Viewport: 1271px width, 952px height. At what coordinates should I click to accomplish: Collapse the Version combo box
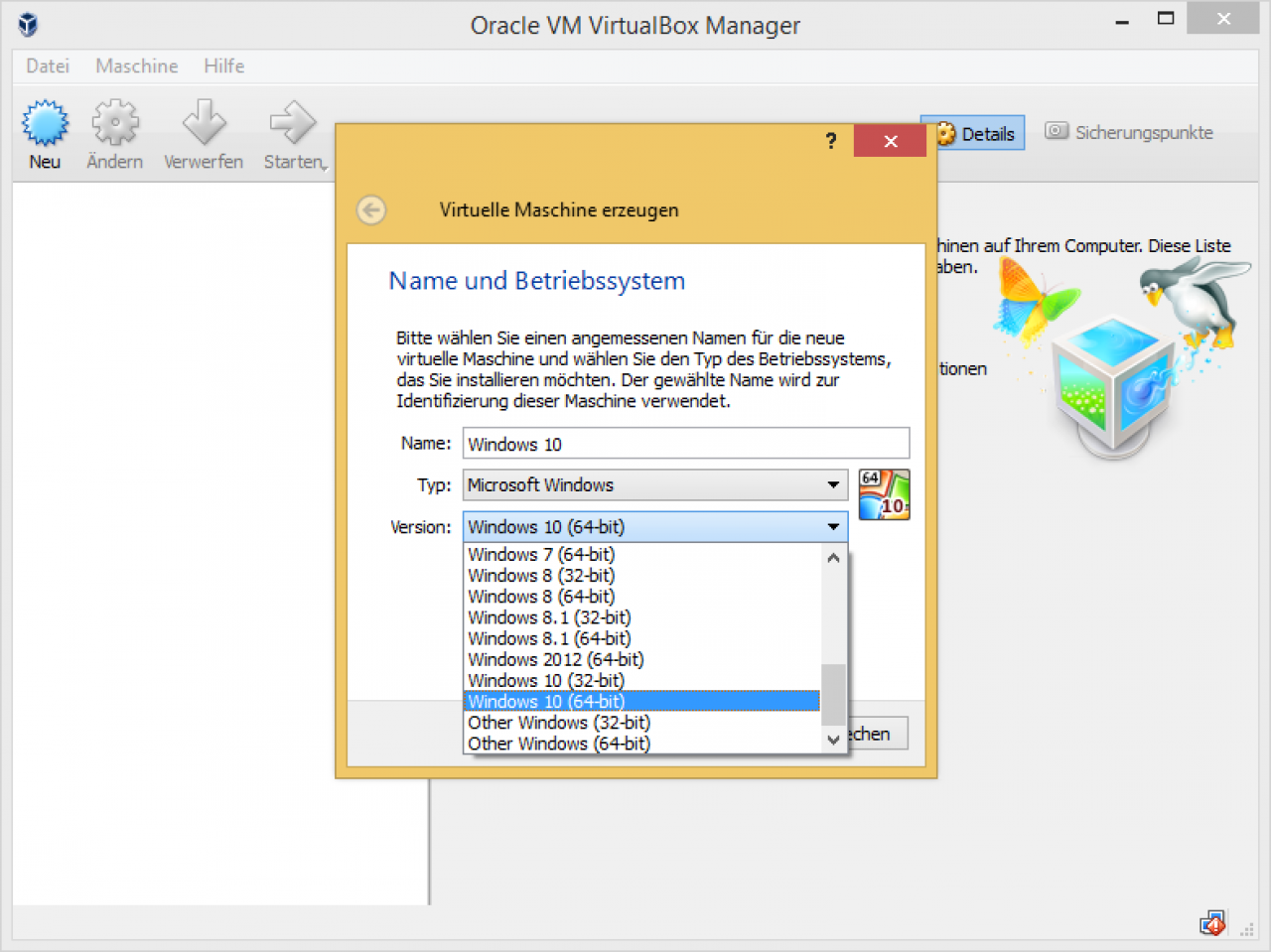[655, 527]
